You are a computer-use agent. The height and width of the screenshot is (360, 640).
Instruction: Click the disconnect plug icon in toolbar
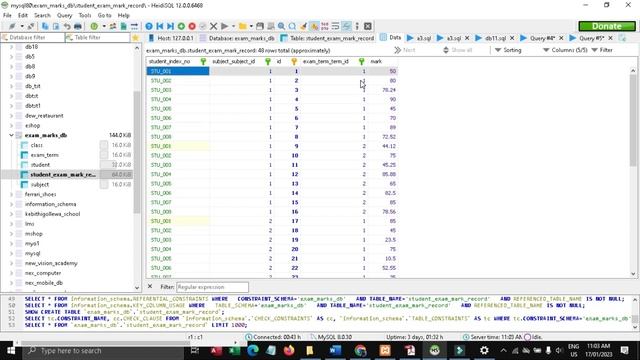pos(31,26)
